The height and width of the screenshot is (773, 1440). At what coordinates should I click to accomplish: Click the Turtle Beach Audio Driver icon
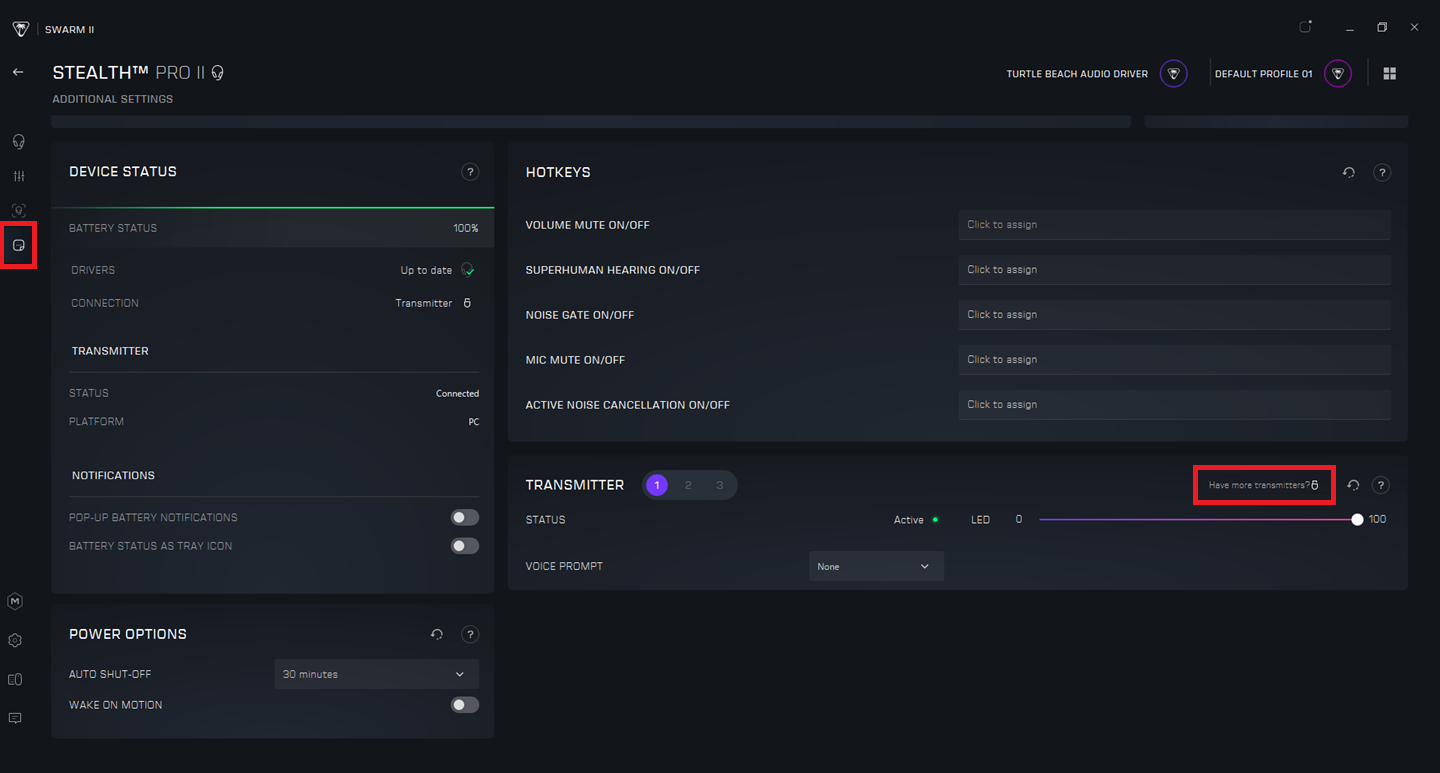point(1173,74)
